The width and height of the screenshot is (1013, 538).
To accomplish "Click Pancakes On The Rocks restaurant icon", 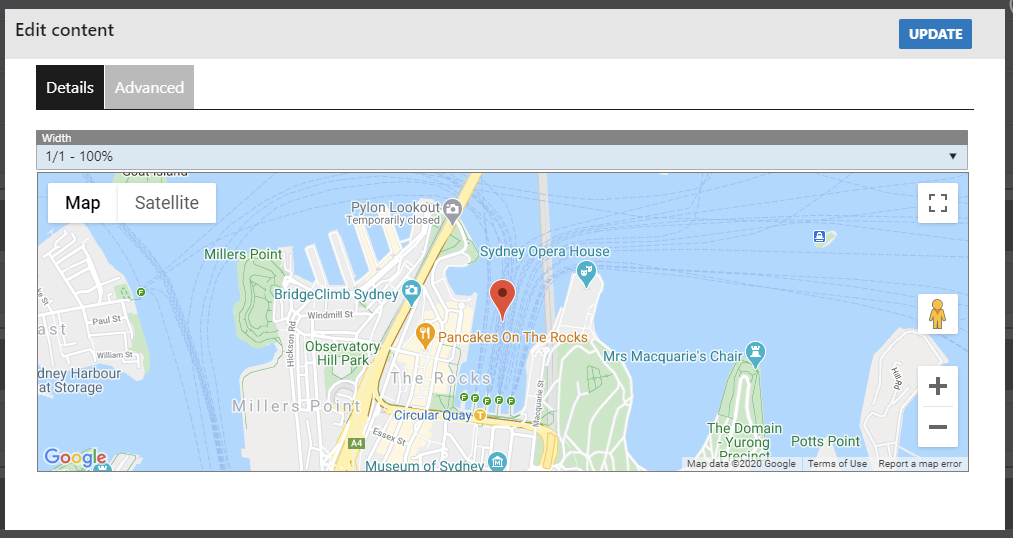I will (425, 335).
